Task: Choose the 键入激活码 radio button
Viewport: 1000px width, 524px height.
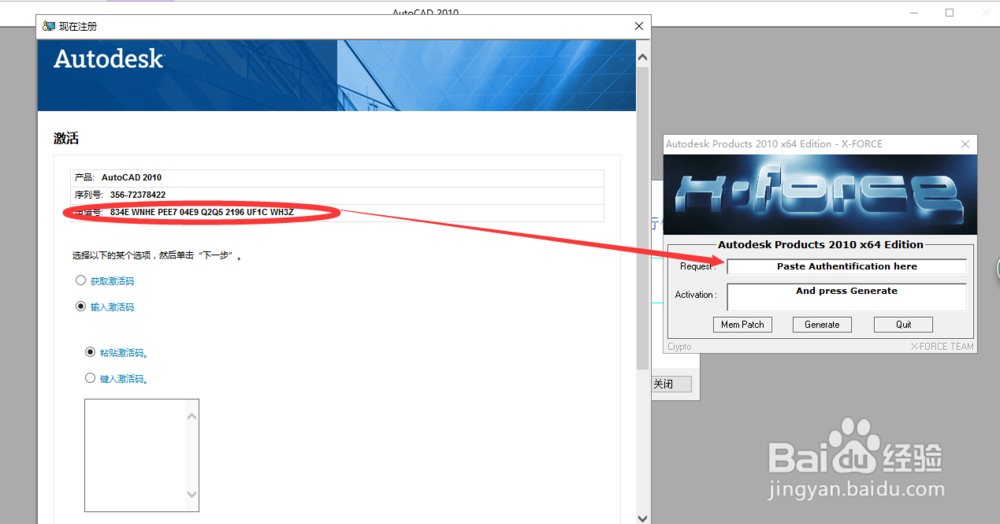Action: (90, 378)
